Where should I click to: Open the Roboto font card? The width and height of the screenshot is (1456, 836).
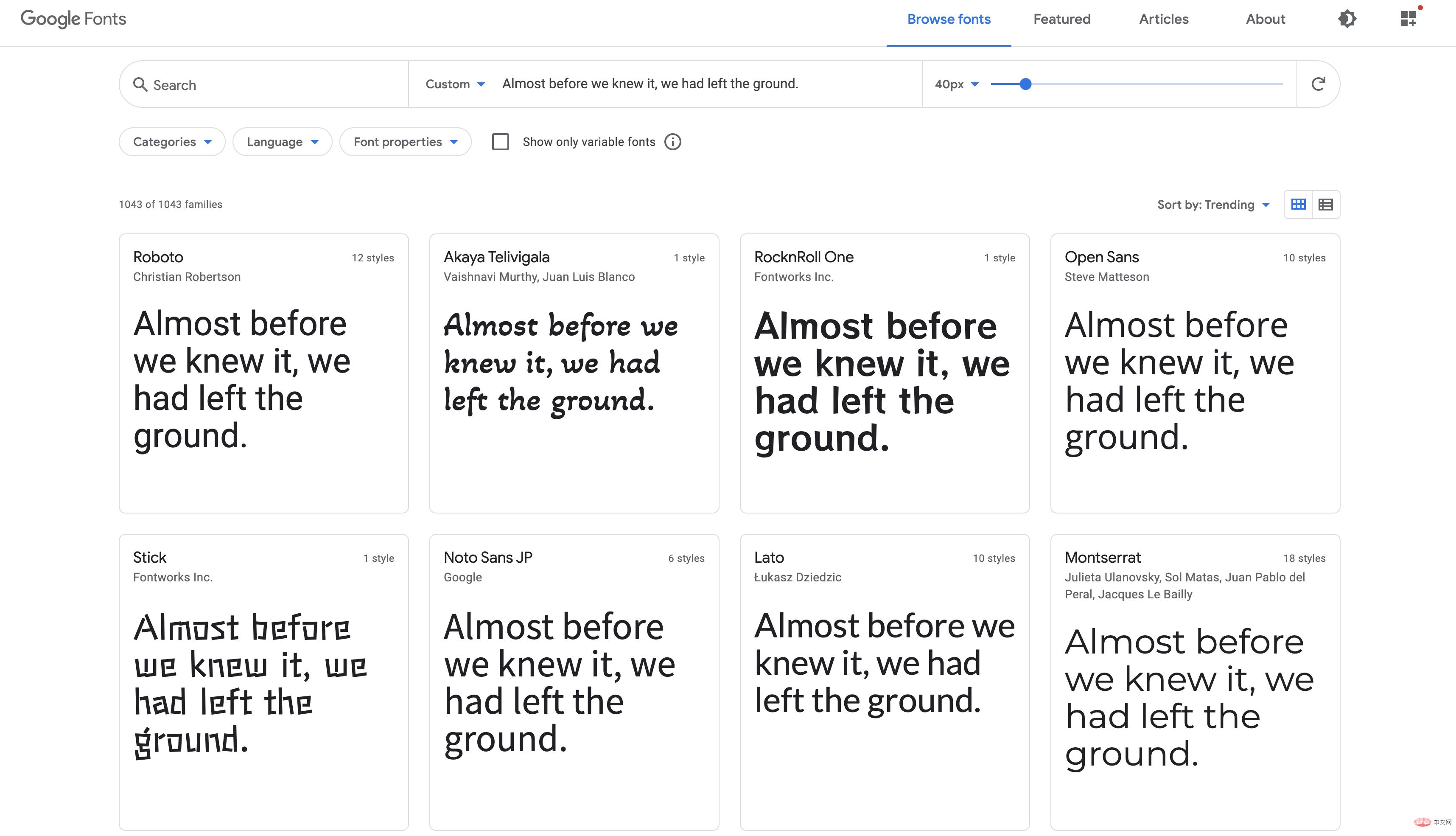(263, 373)
